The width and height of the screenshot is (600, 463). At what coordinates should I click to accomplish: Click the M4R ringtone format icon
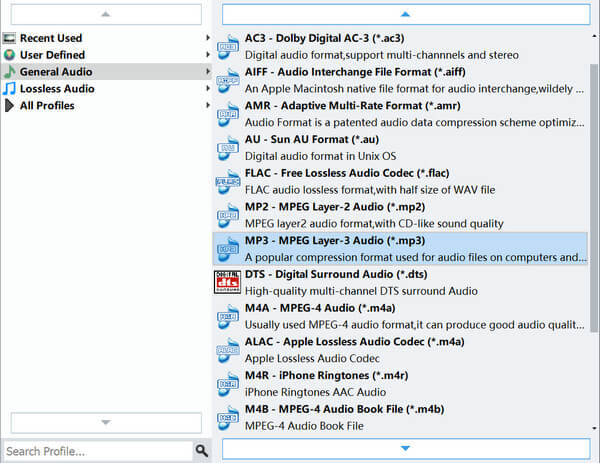point(228,384)
